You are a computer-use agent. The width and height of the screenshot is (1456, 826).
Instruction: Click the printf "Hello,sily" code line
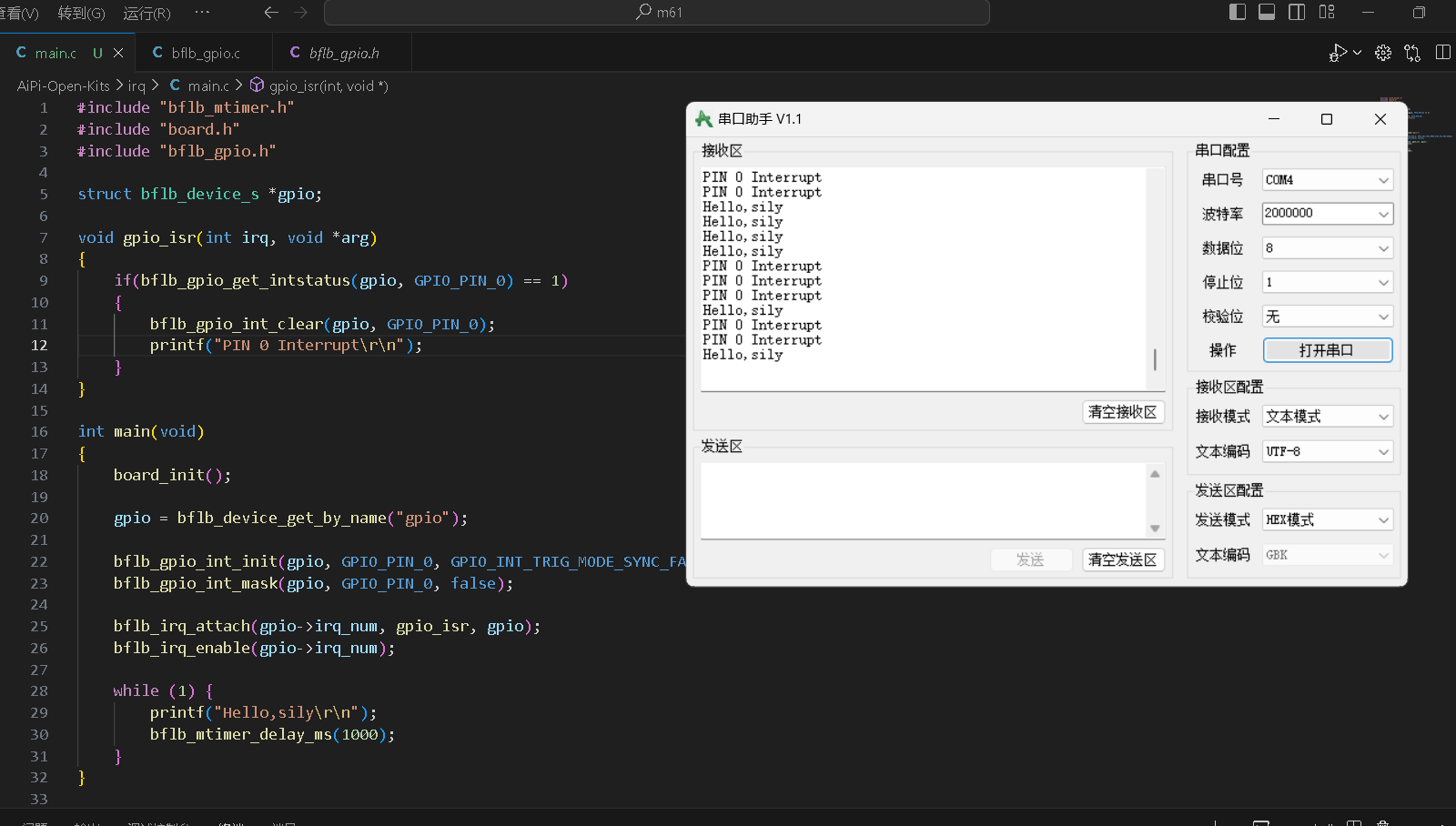tap(263, 712)
